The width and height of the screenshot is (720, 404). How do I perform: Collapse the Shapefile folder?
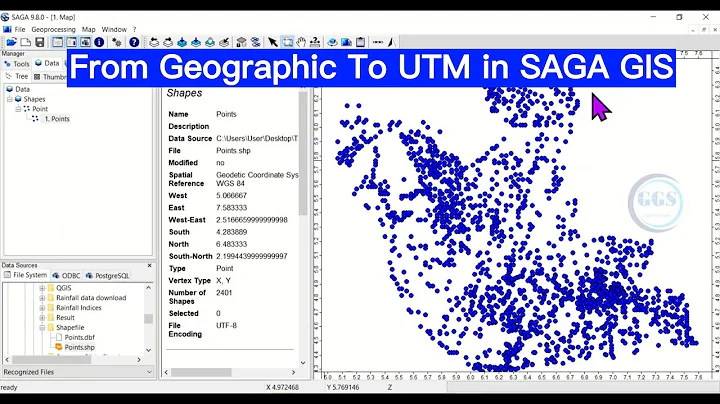(x=42, y=327)
